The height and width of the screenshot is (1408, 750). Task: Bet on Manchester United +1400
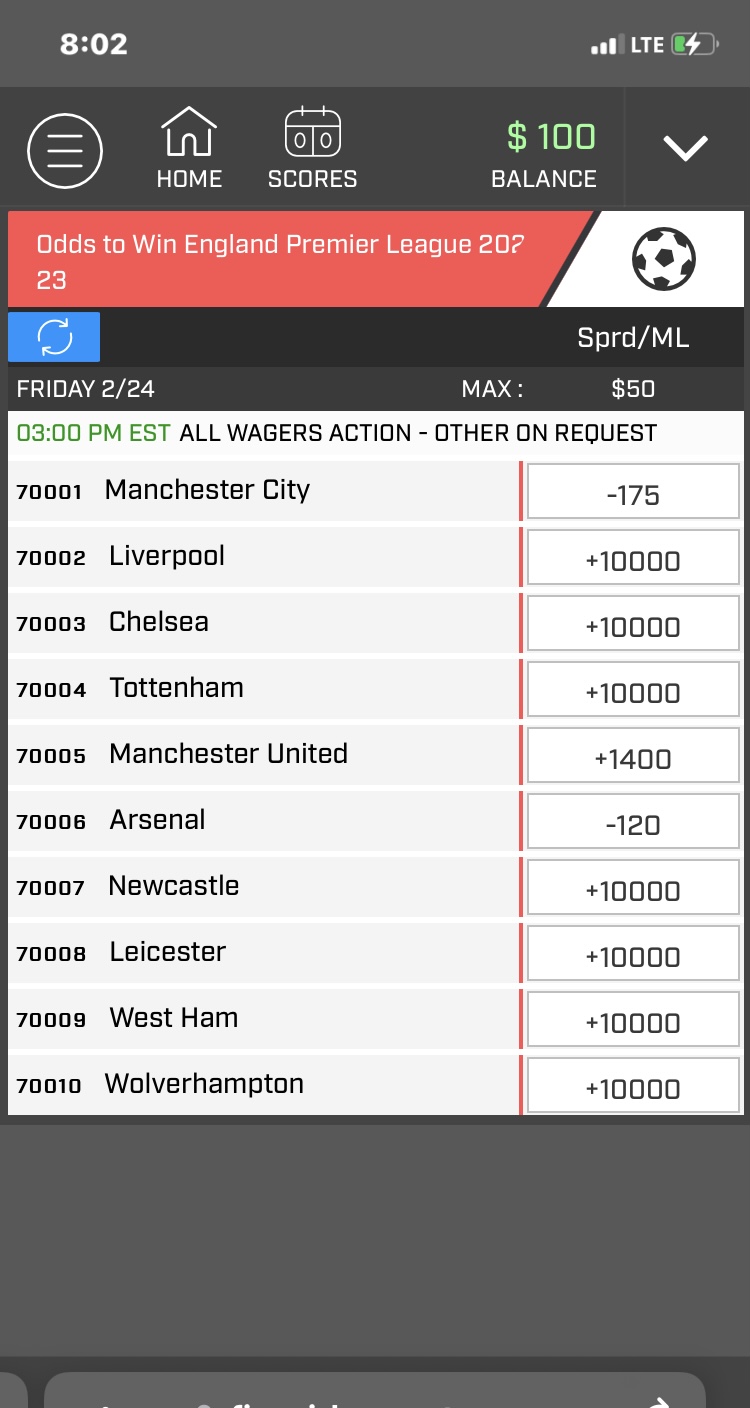(633, 759)
